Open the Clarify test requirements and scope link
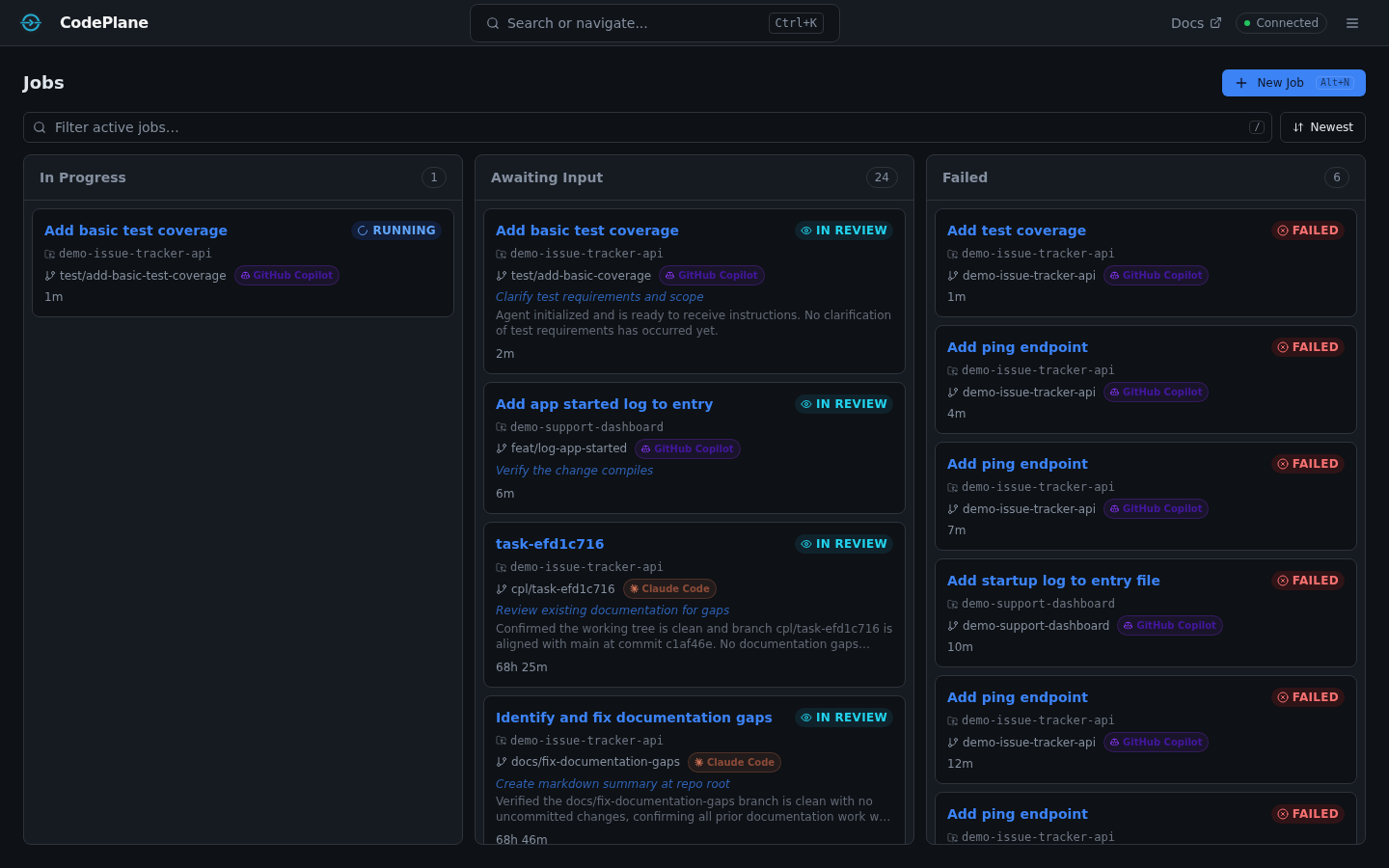 (x=599, y=296)
